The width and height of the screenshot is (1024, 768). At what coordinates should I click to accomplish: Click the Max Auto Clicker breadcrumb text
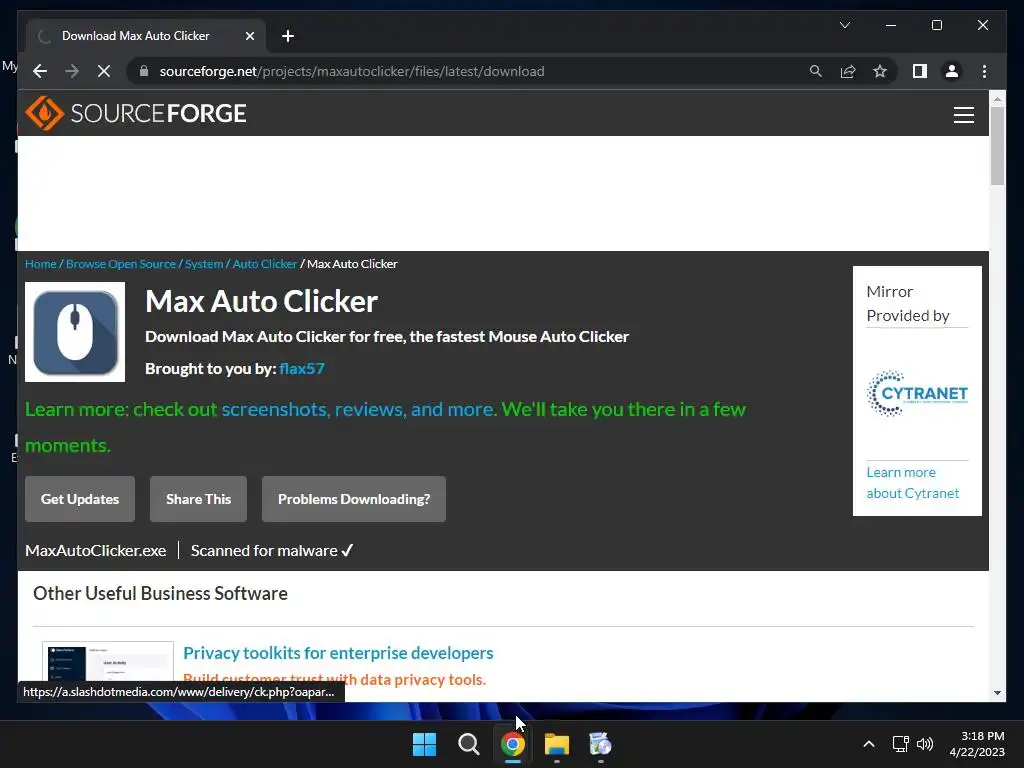tap(352, 264)
